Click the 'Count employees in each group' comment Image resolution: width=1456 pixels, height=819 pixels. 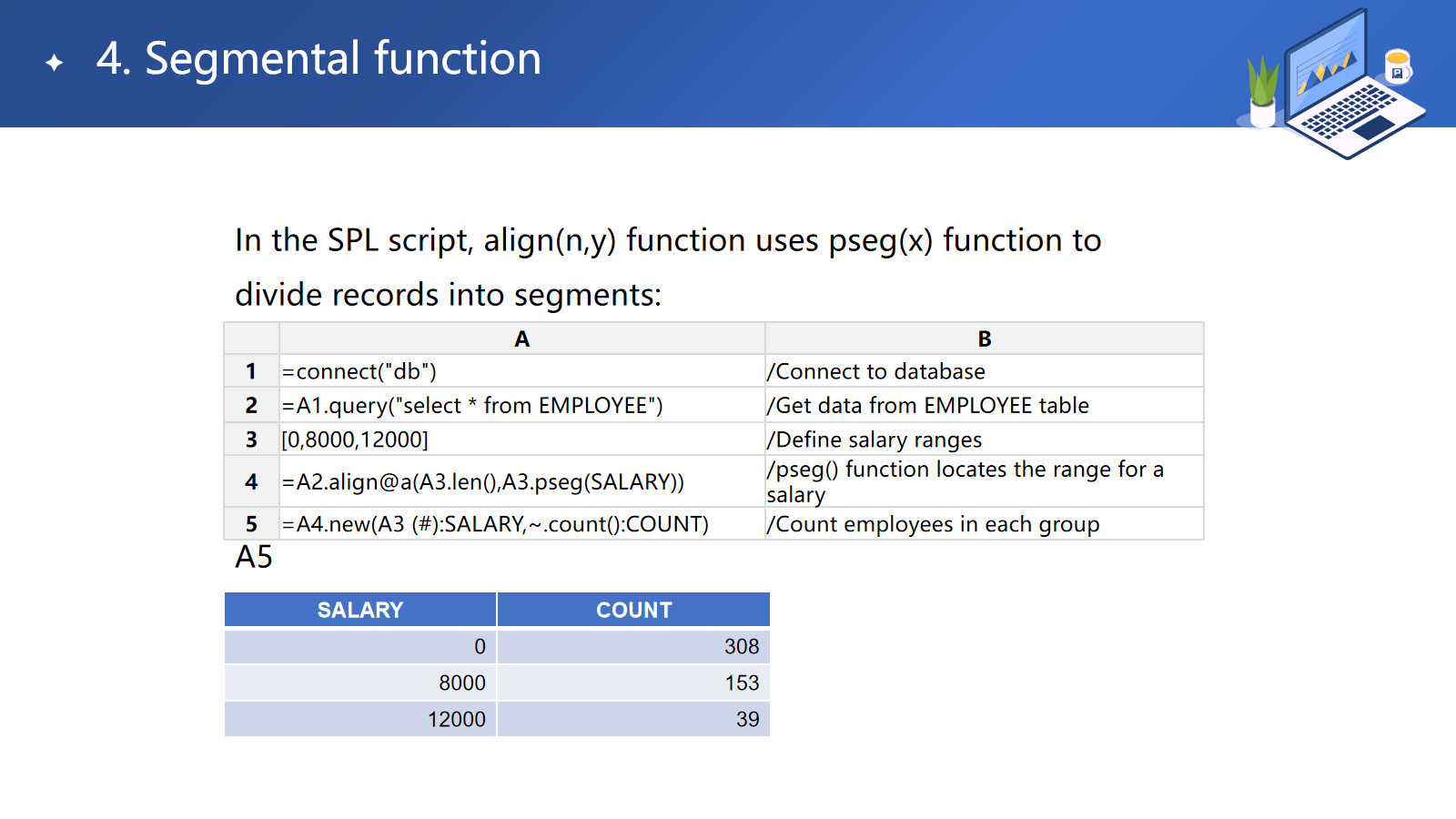click(934, 524)
